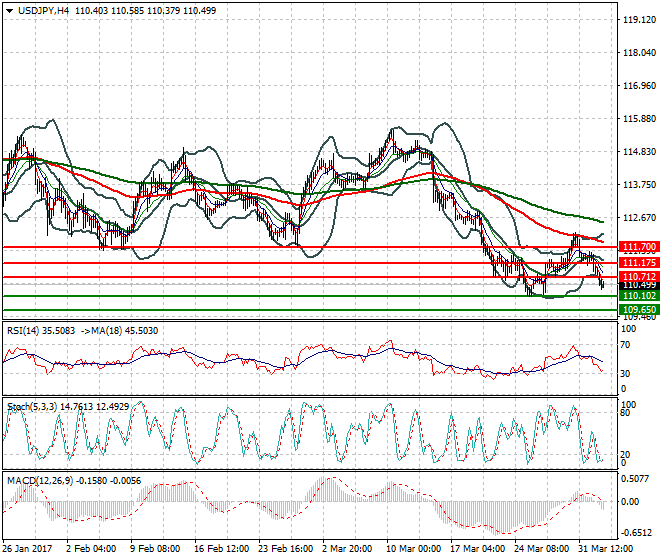Click the 0.5077 value on MACD scale
Screen dimensions: 660x560
tap(636, 478)
